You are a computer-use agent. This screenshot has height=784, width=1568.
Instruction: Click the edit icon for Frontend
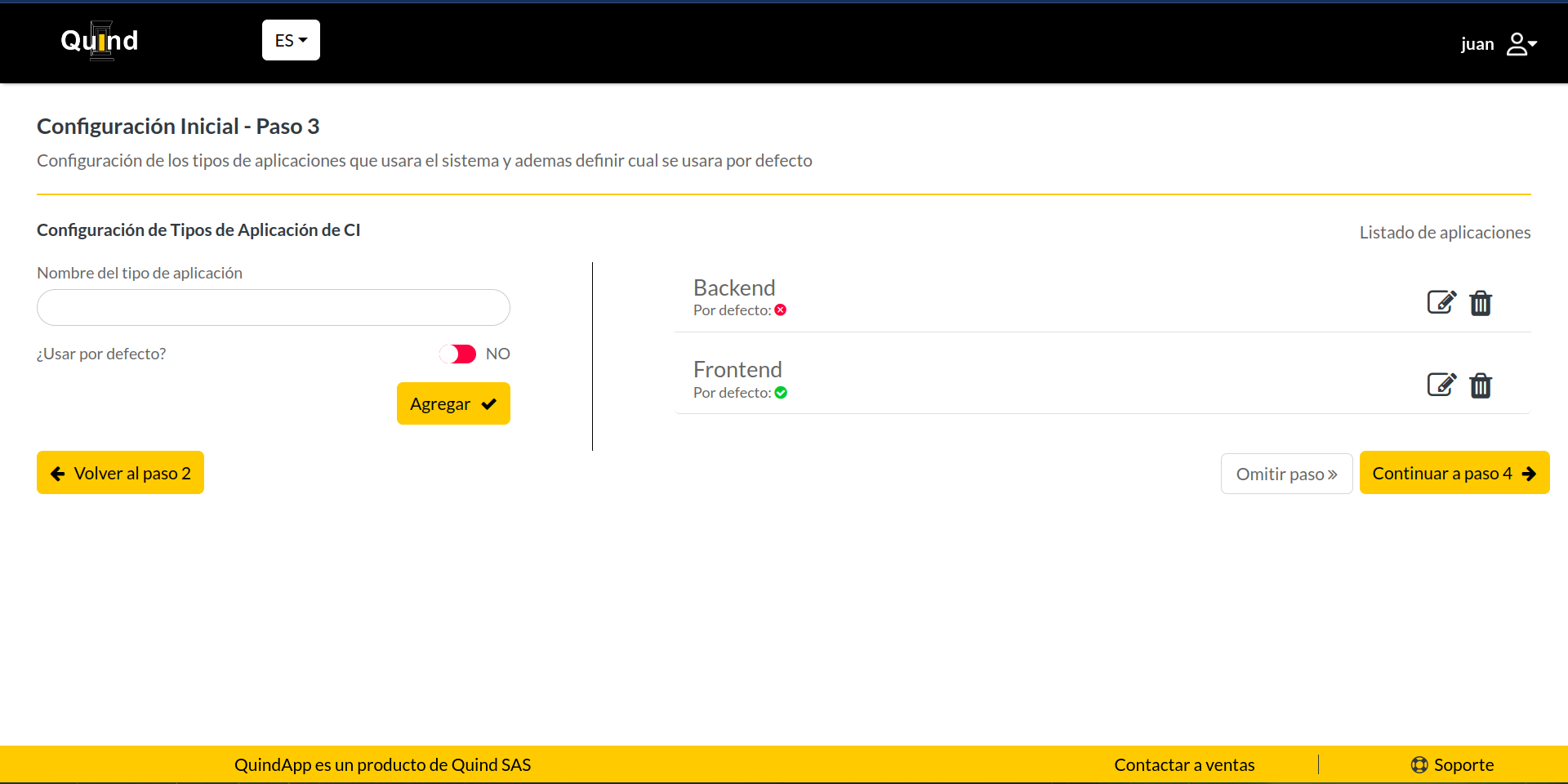pyautogui.click(x=1441, y=385)
